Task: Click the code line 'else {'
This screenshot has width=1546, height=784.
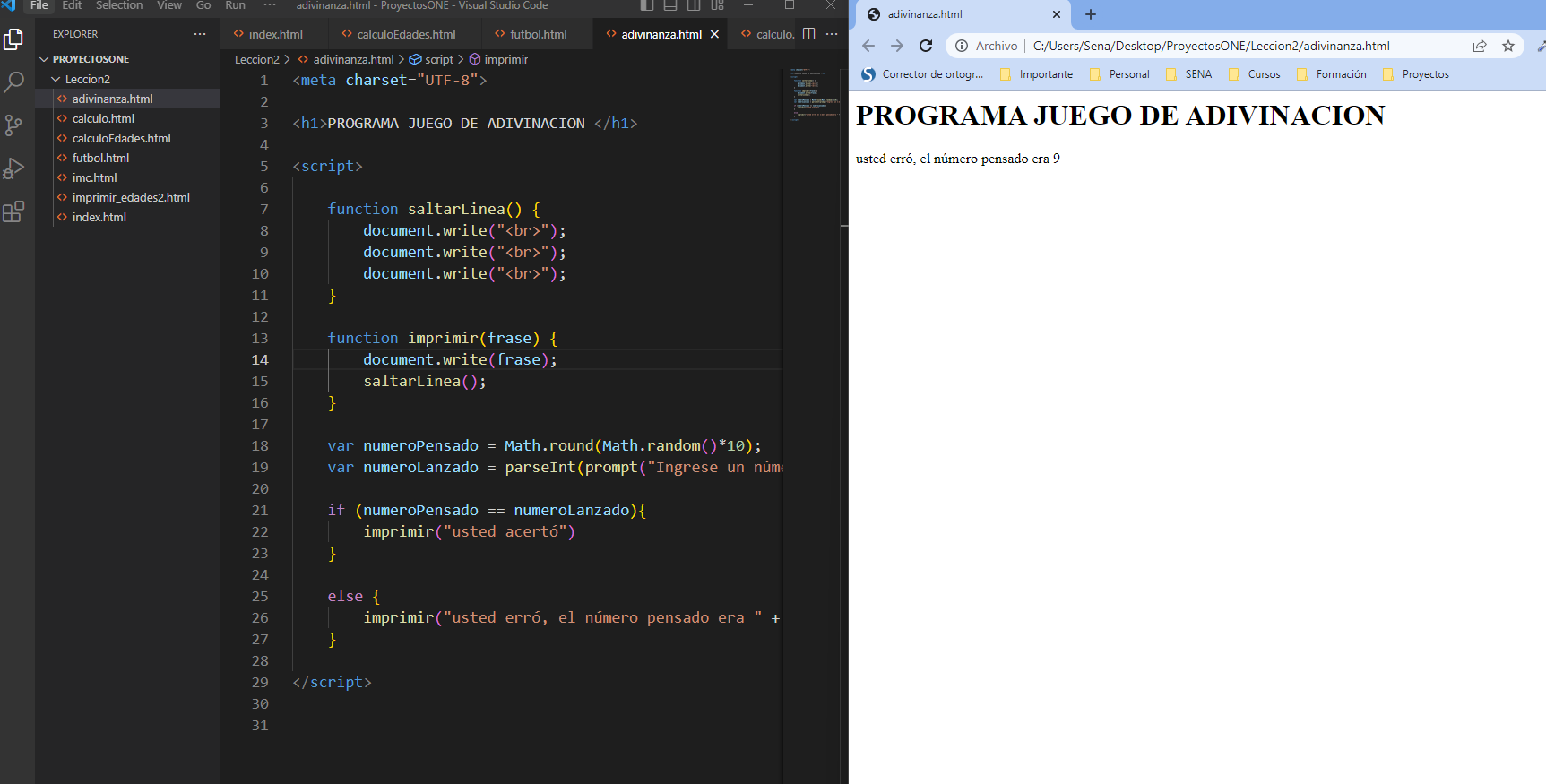Action: pos(354,596)
